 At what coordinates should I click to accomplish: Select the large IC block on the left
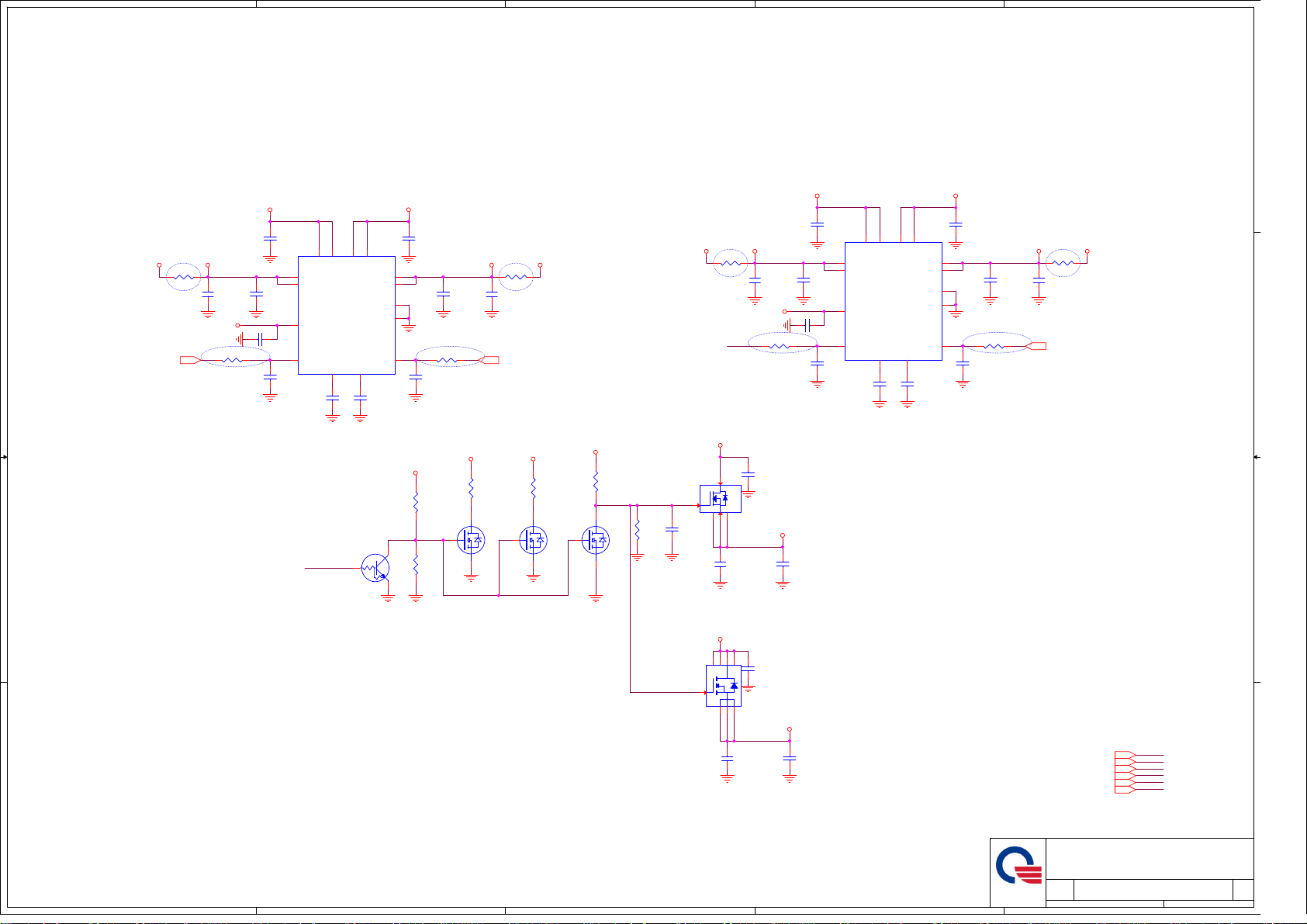(x=347, y=315)
